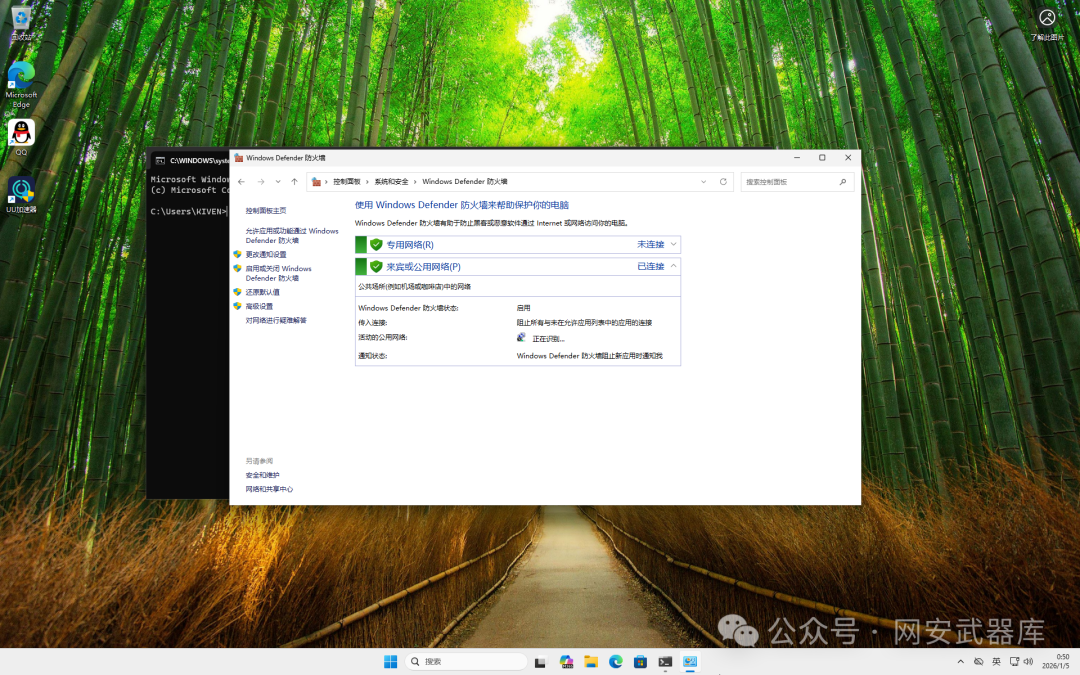This screenshot has width=1080, height=675.
Task: Click the chevron before 控制面板 breadcrumb
Action: tap(326, 182)
